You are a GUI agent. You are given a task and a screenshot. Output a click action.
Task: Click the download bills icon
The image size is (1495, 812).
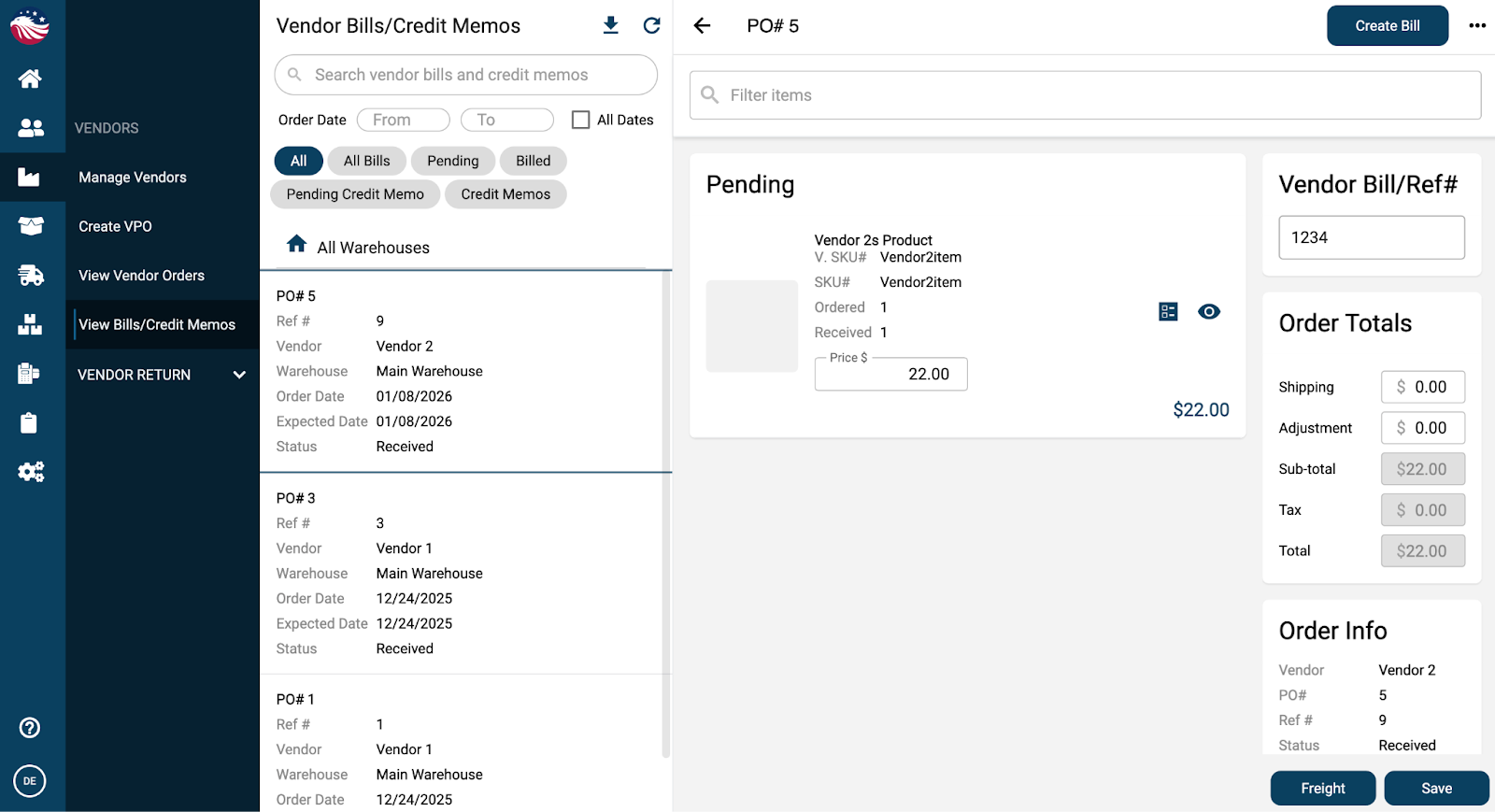coord(610,25)
